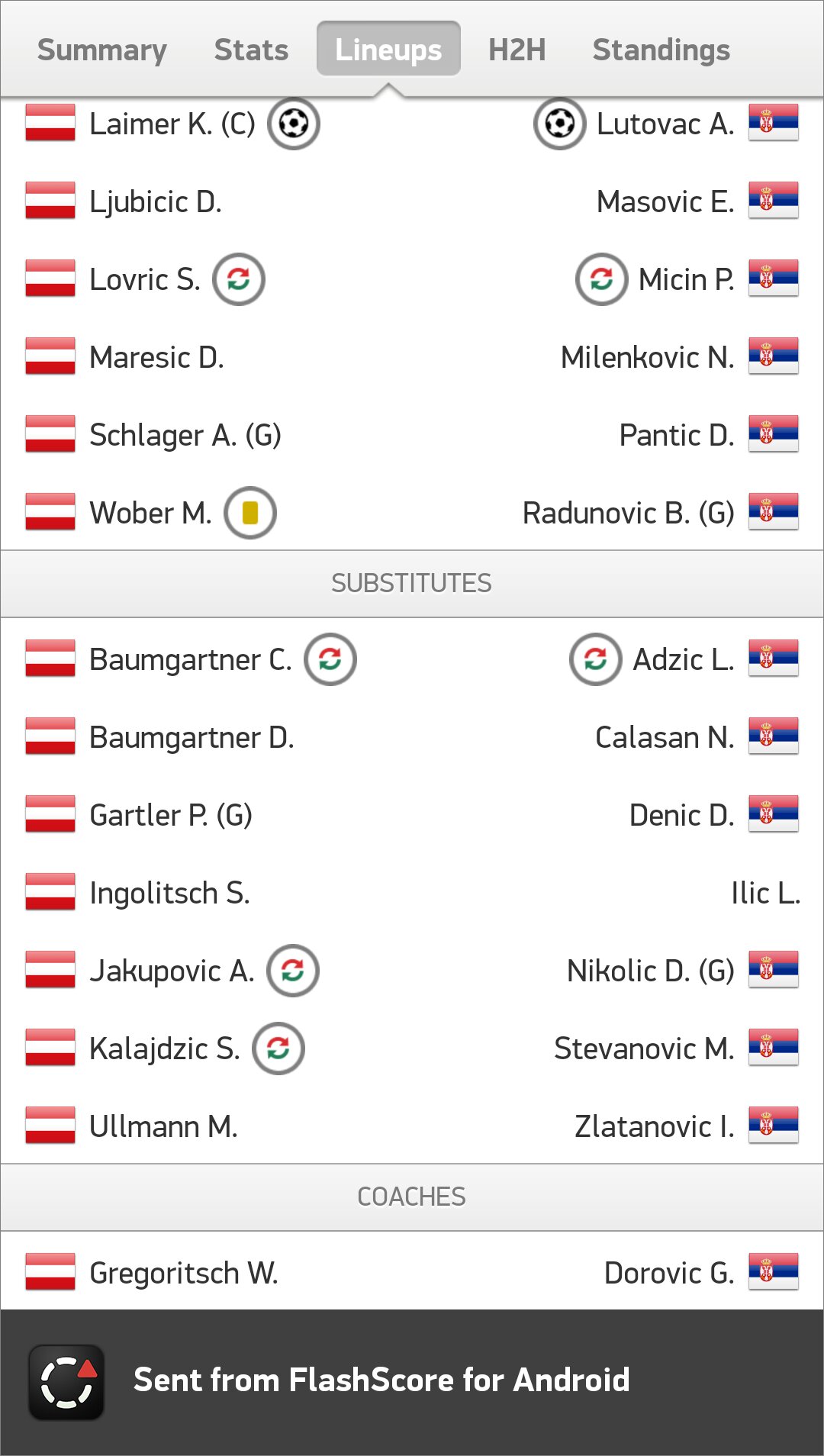Switch to the Summary tab

(x=102, y=50)
